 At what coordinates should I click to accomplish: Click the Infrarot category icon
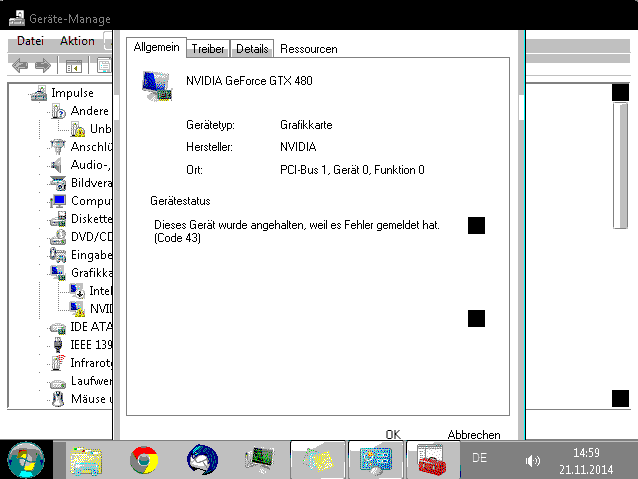(58, 363)
